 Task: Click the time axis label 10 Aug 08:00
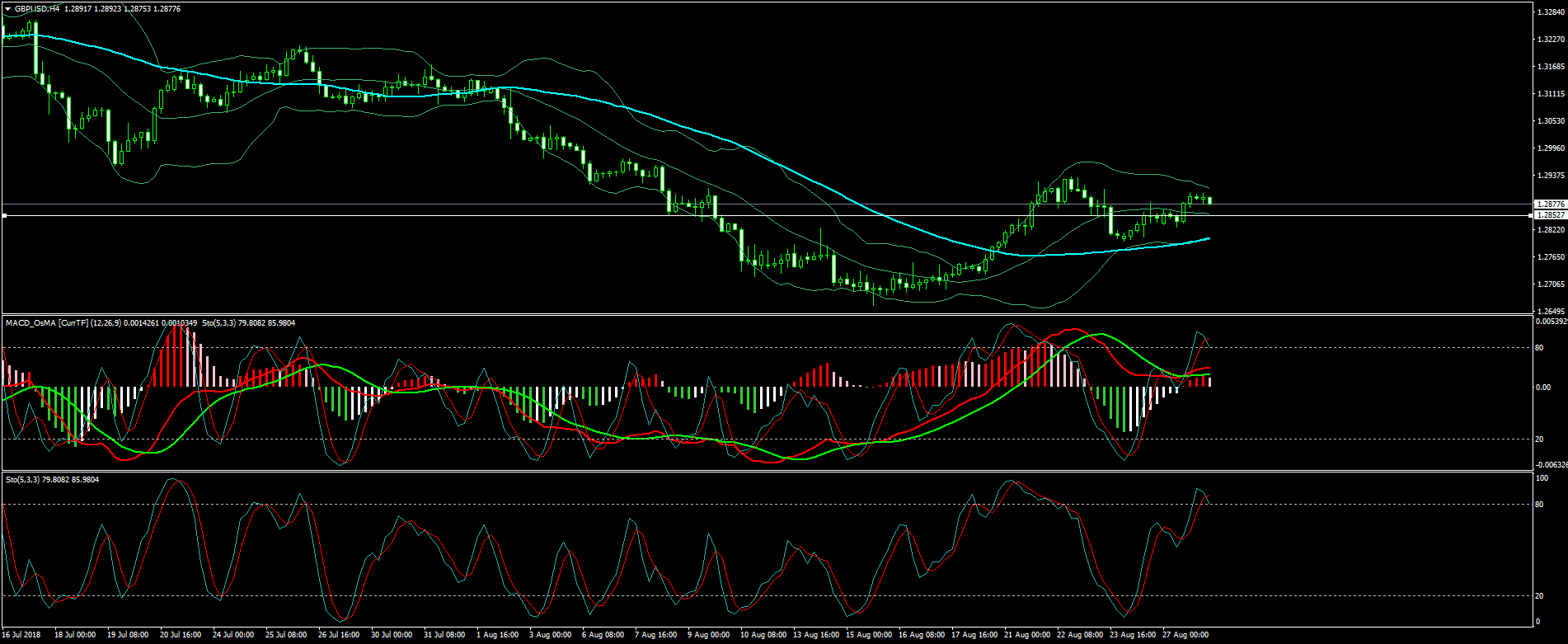point(763,635)
